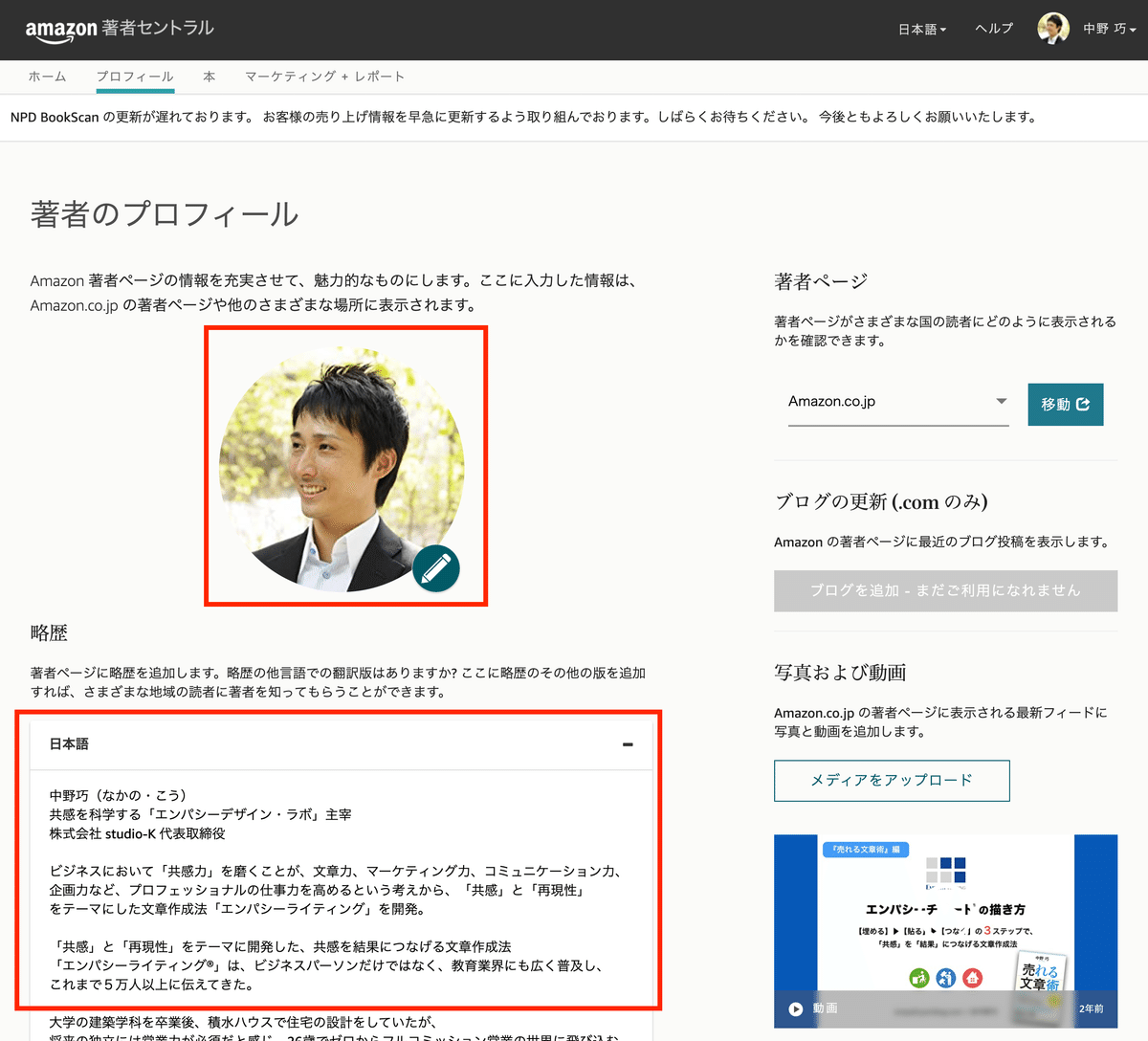Play the video in the media thumbnail
The width and height of the screenshot is (1148, 1041).
click(796, 1008)
